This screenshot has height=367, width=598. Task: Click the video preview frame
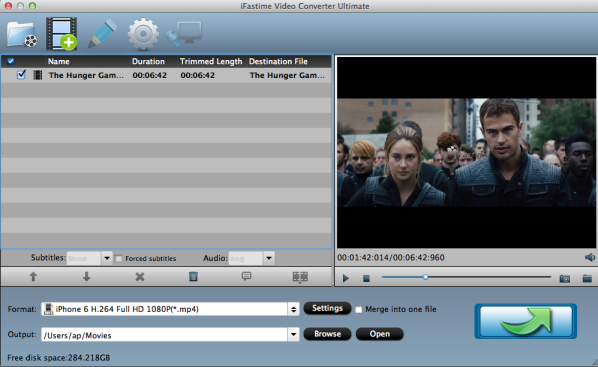tap(466, 153)
